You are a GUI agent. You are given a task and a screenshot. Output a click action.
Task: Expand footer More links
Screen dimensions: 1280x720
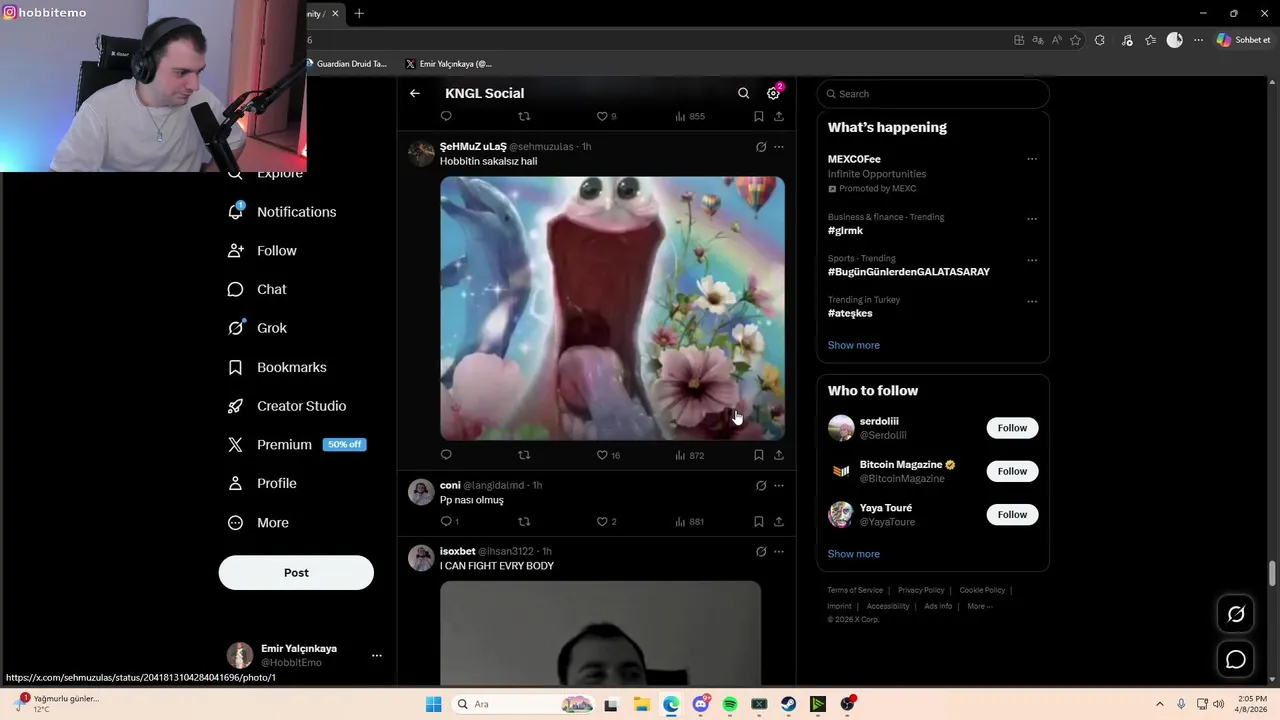tap(980, 606)
